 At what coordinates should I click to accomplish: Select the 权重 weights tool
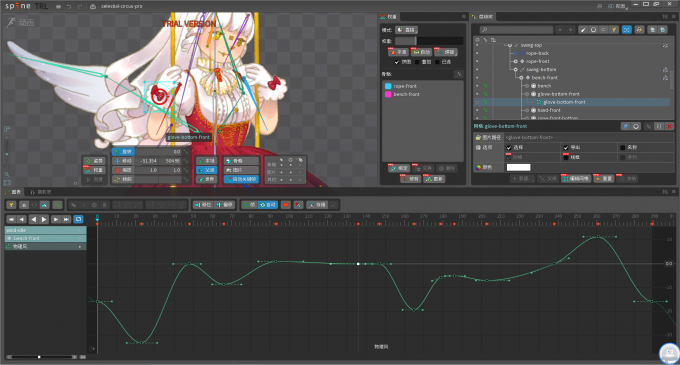tap(94, 170)
